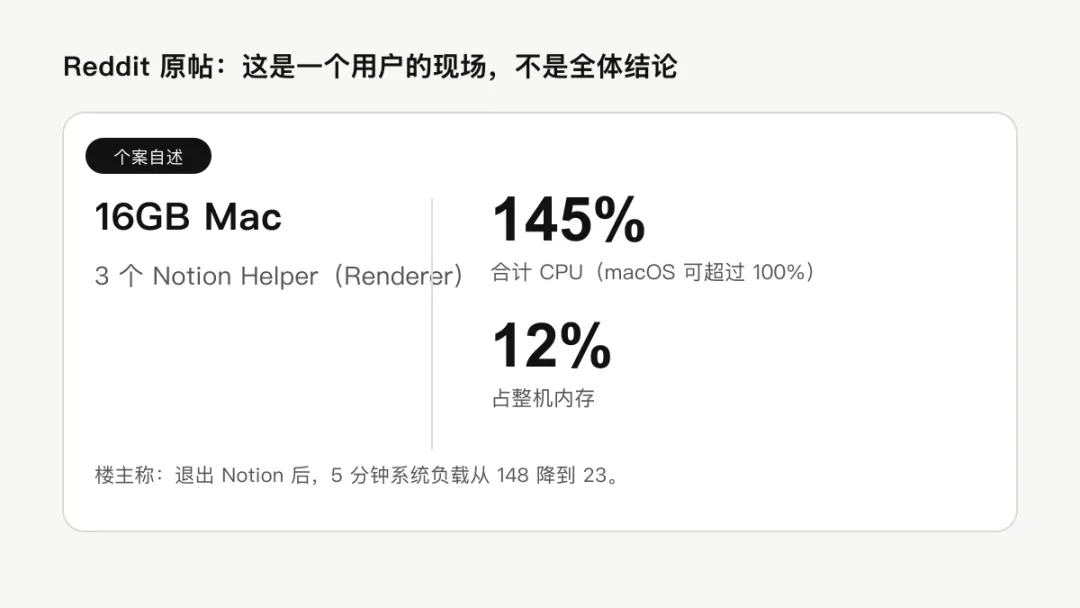The height and width of the screenshot is (608, 1080).
Task: Click the vertical divider line in card
Action: coord(432,324)
